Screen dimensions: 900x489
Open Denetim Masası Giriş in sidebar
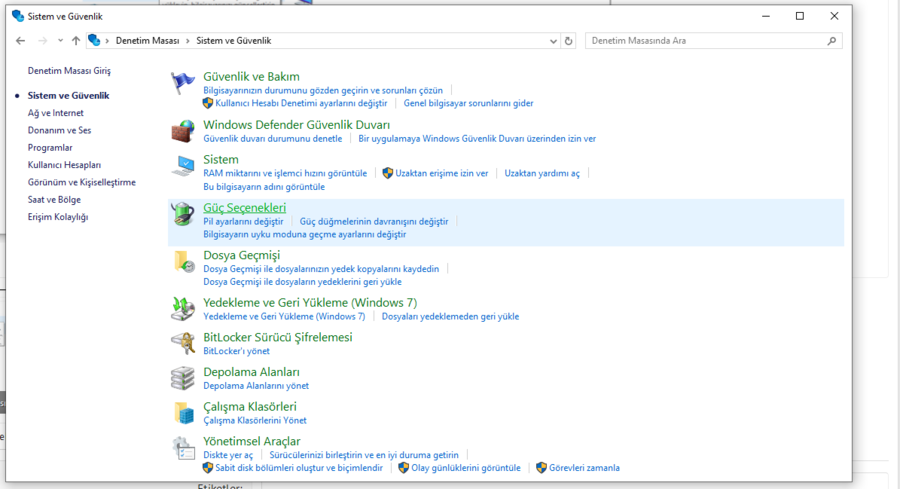point(69,71)
